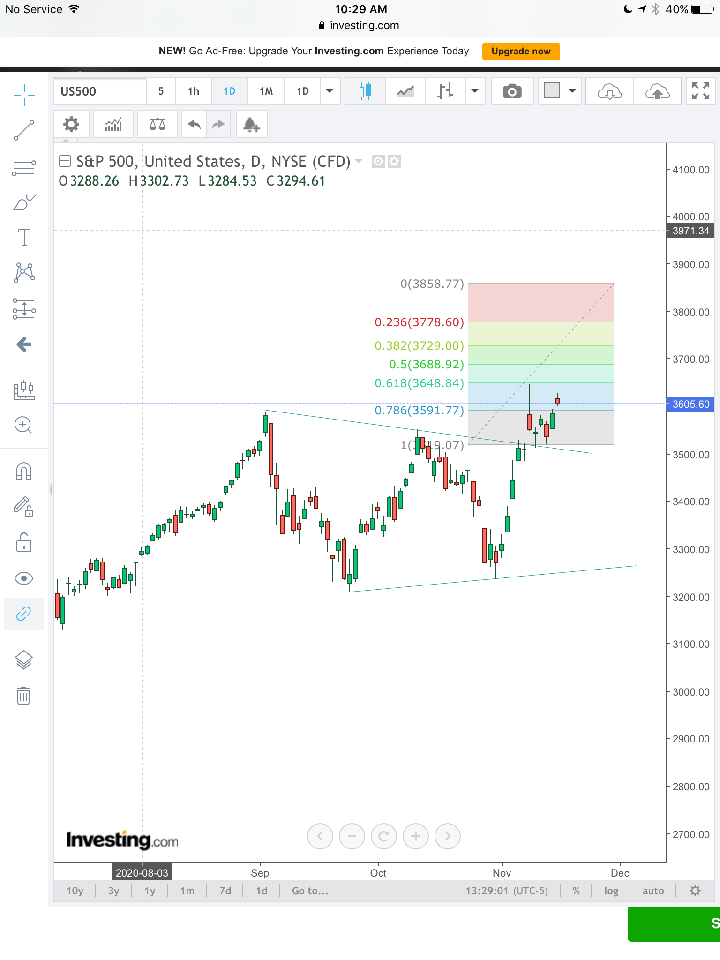
Task: Save chart layout to cloud
Action: coord(657,91)
